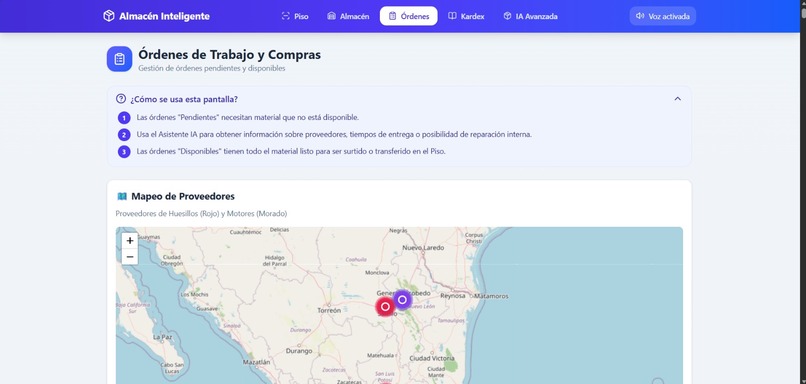The width and height of the screenshot is (806, 384).
Task: Click the Ciudad Victoria label on map
Action: (x=432, y=358)
